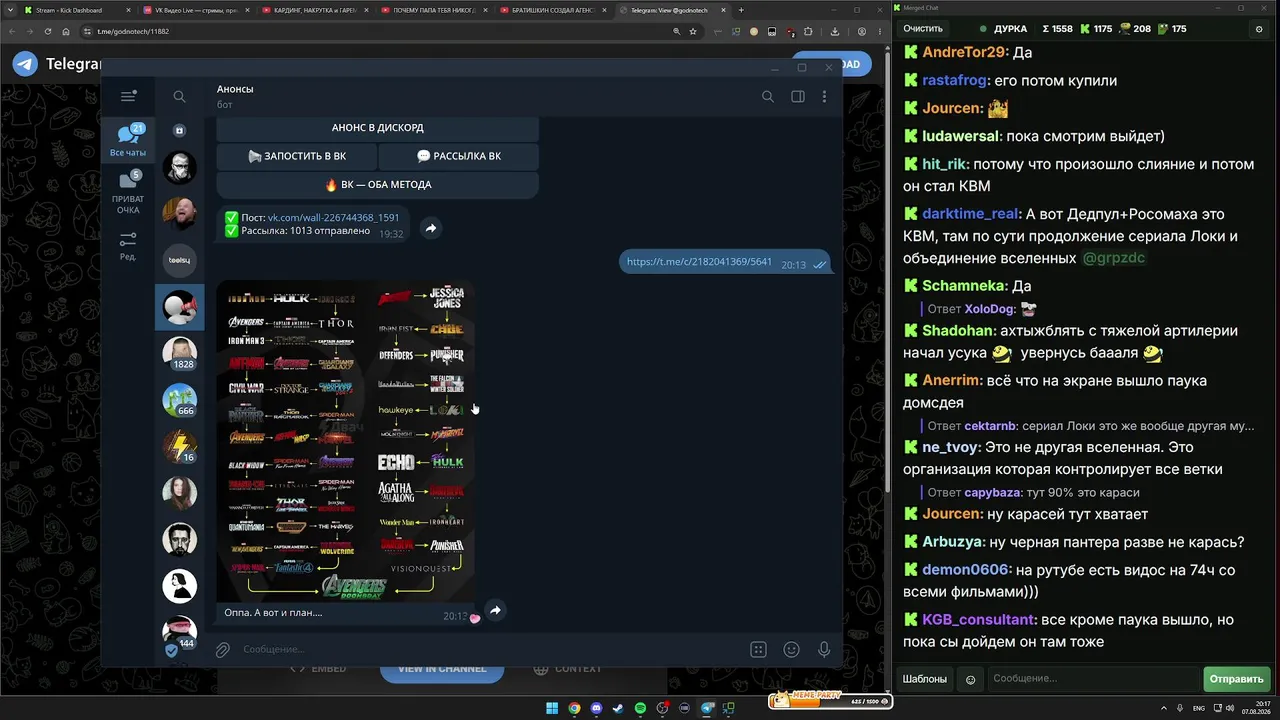Click the heart reaction under the image

[x=475, y=618]
